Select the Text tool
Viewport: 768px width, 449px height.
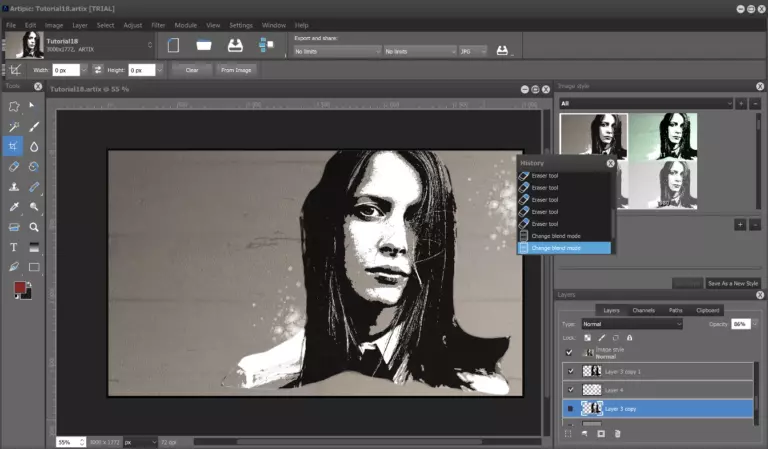pyautogui.click(x=14, y=247)
